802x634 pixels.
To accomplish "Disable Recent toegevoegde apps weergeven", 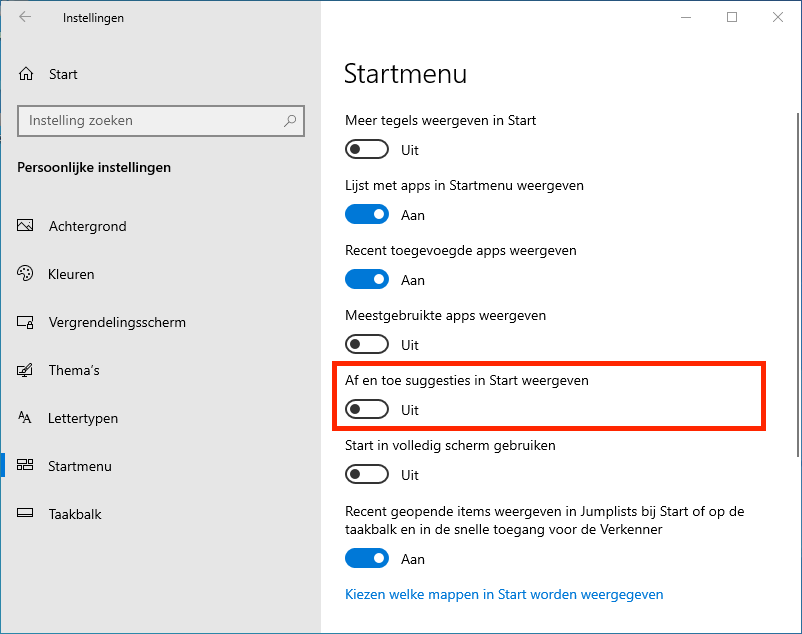I will [x=366, y=280].
